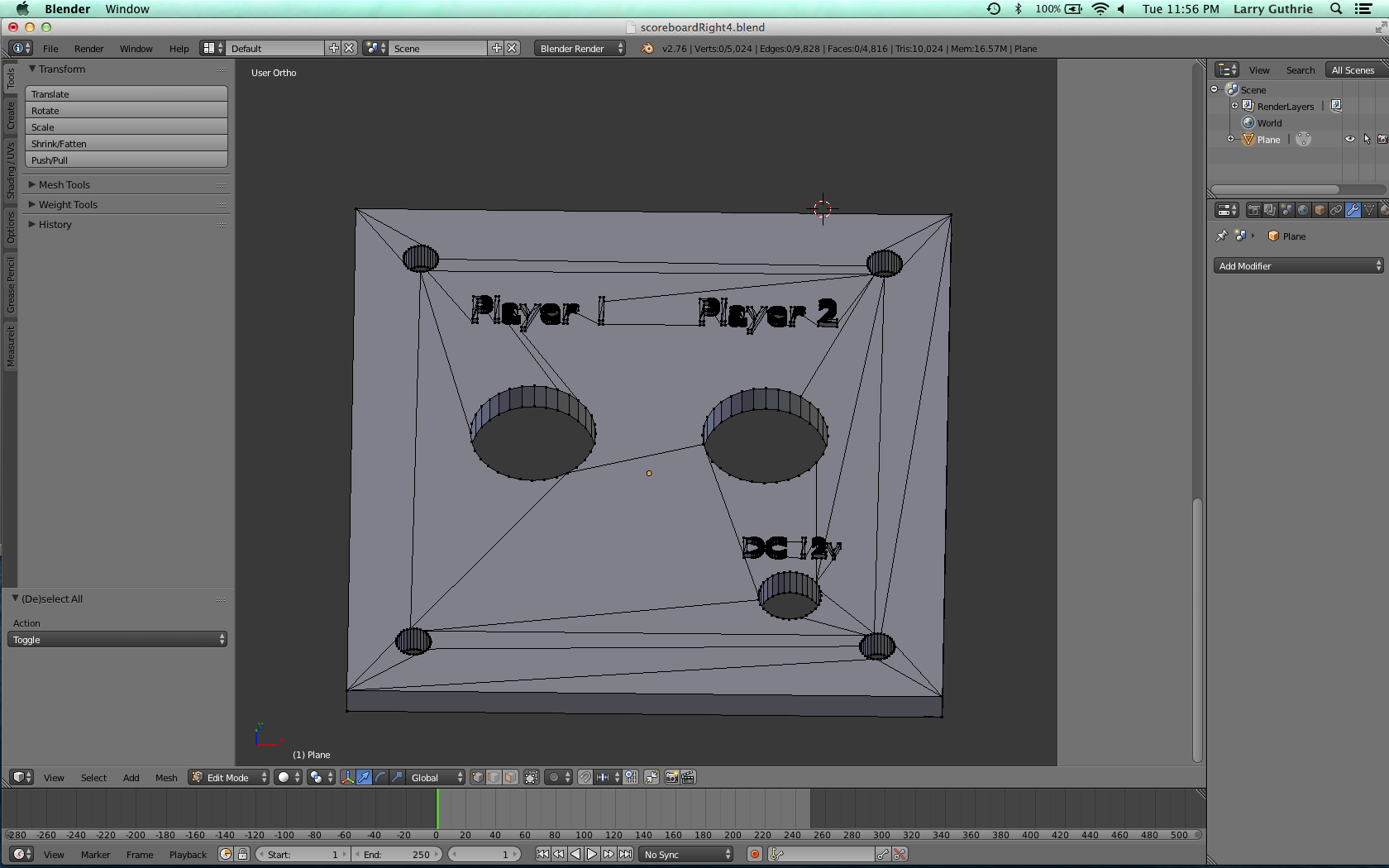Click the Scale button
Viewport: 1389px width, 868px height.
click(x=126, y=127)
